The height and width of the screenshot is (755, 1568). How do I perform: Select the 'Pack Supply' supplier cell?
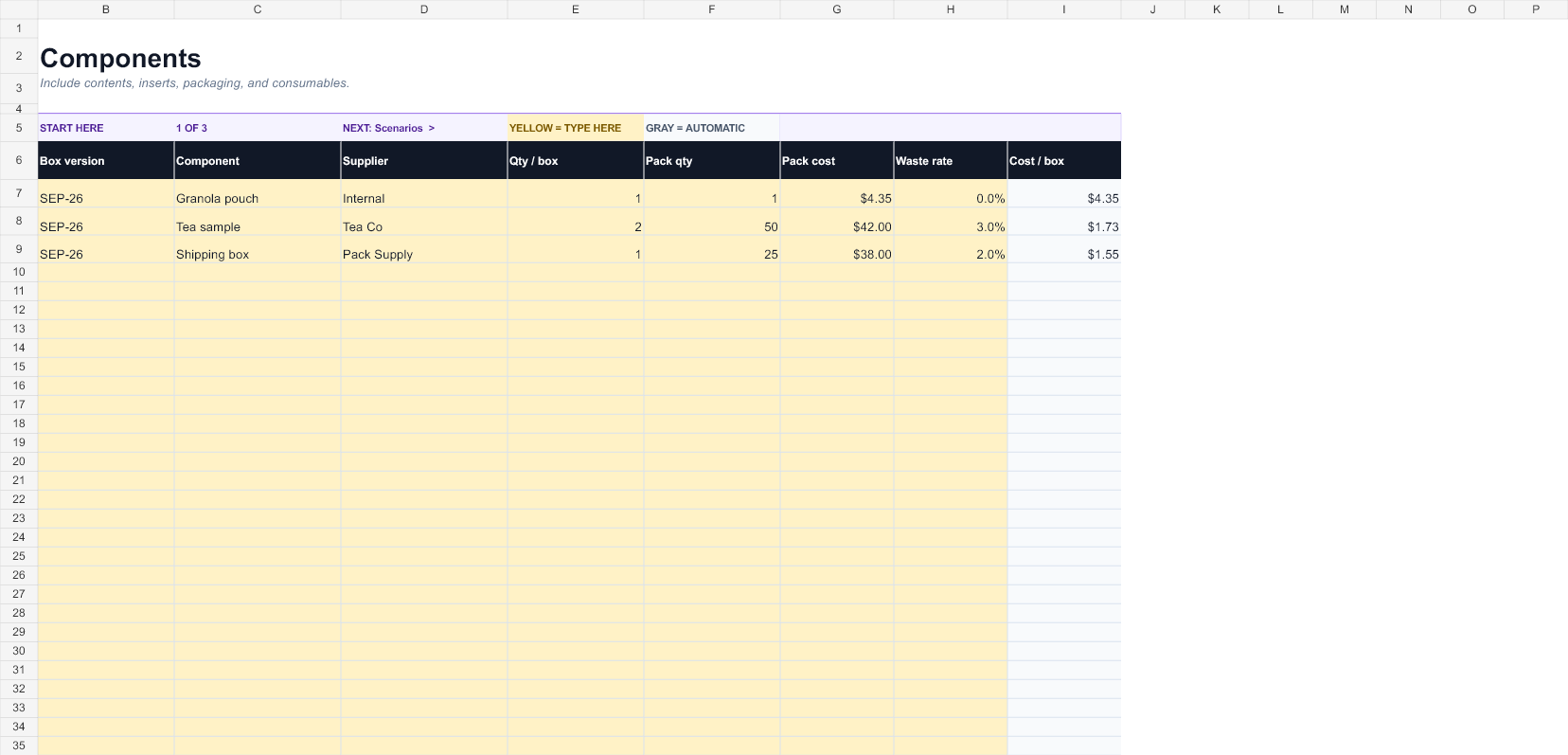coord(424,249)
